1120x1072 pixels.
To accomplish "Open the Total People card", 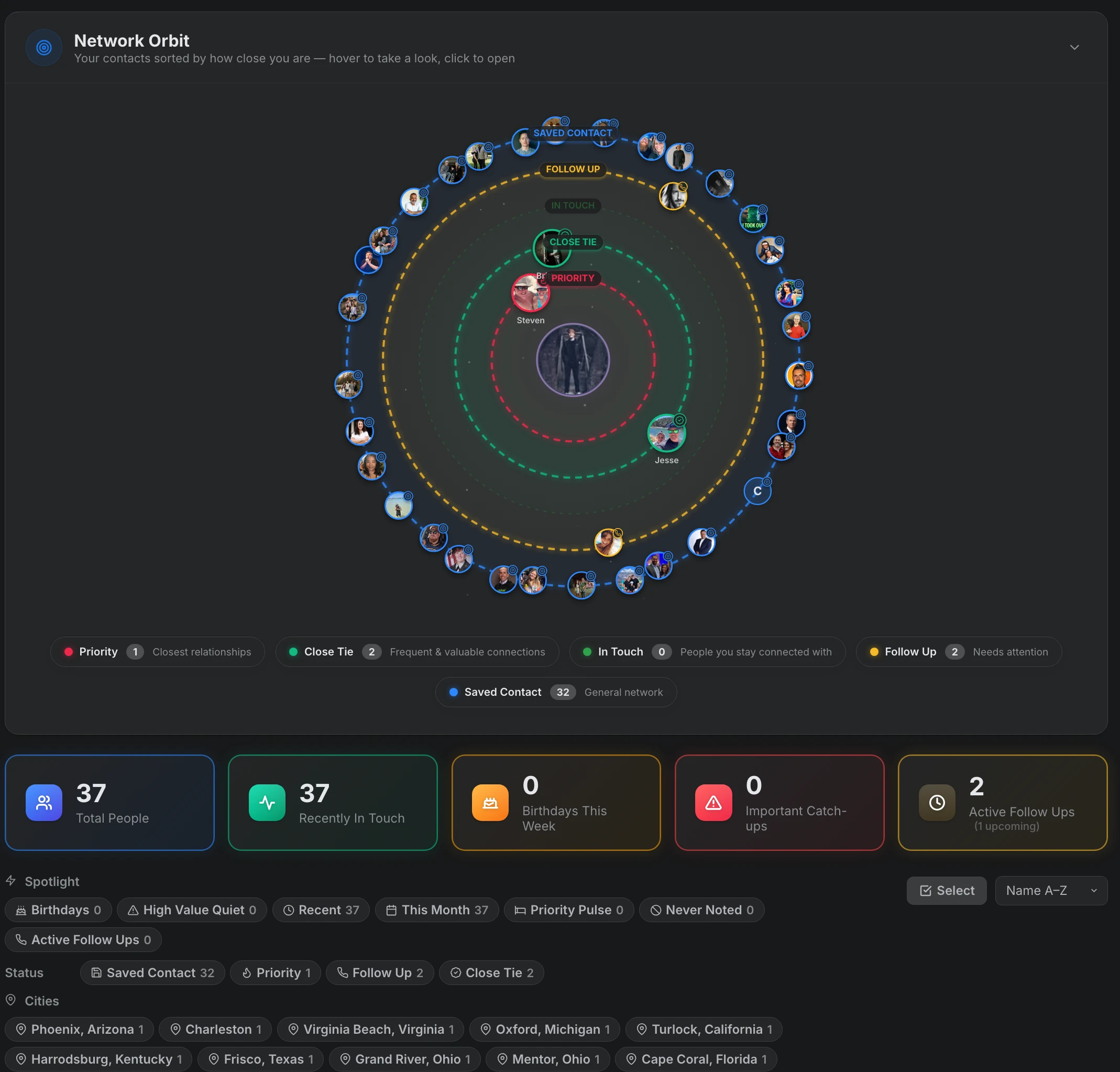I will tap(109, 803).
